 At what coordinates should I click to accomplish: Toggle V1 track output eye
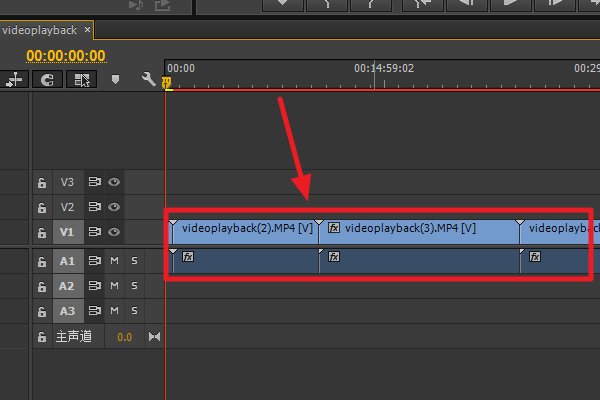(x=115, y=233)
